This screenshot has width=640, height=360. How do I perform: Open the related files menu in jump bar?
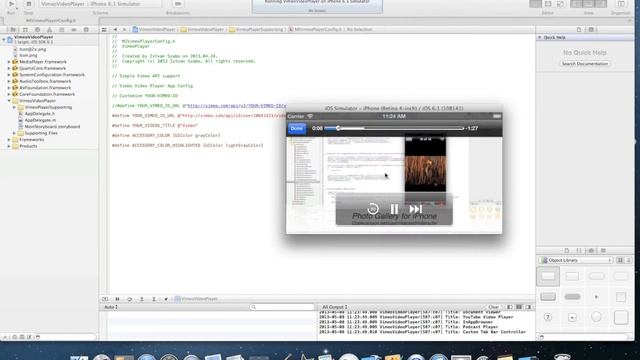coord(104,30)
